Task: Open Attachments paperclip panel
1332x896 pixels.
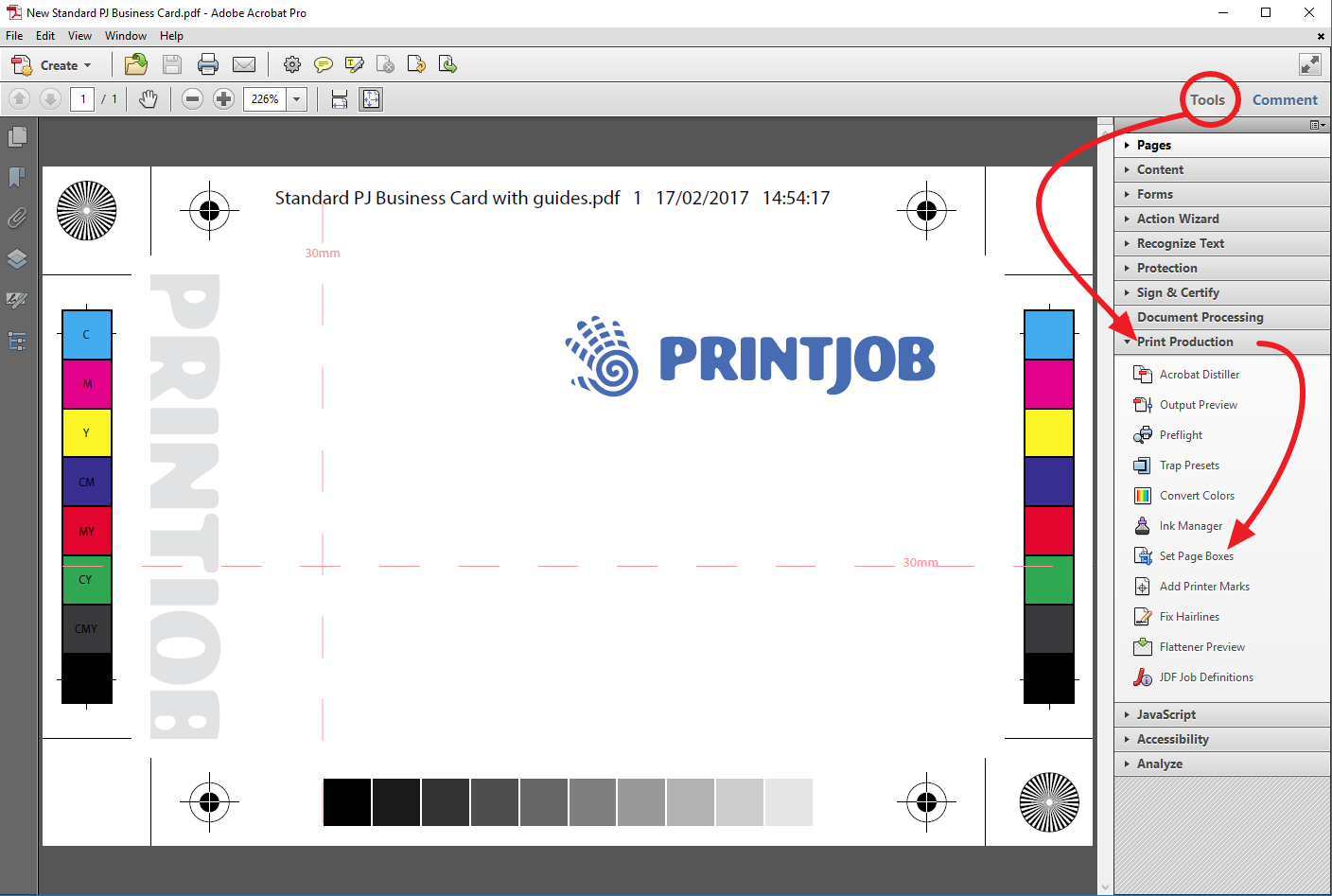Action: (x=17, y=219)
